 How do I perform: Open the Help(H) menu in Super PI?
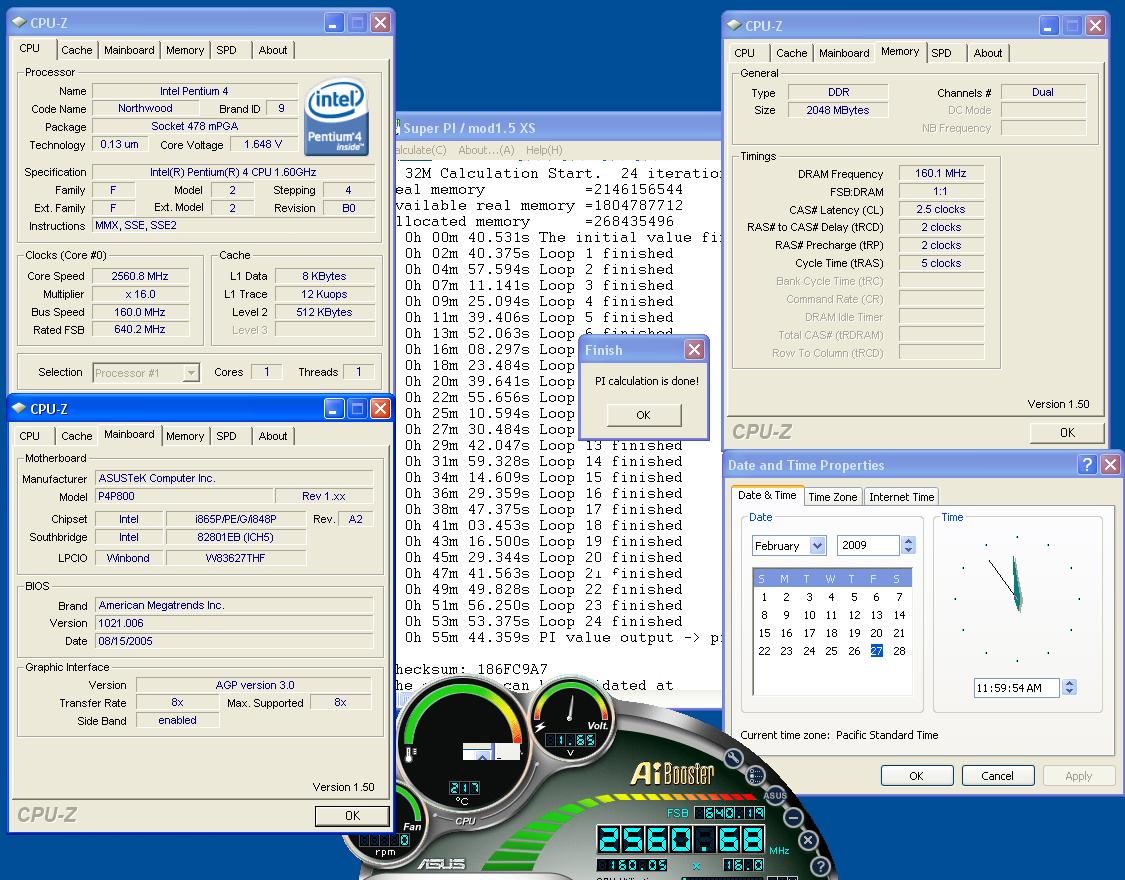click(544, 150)
